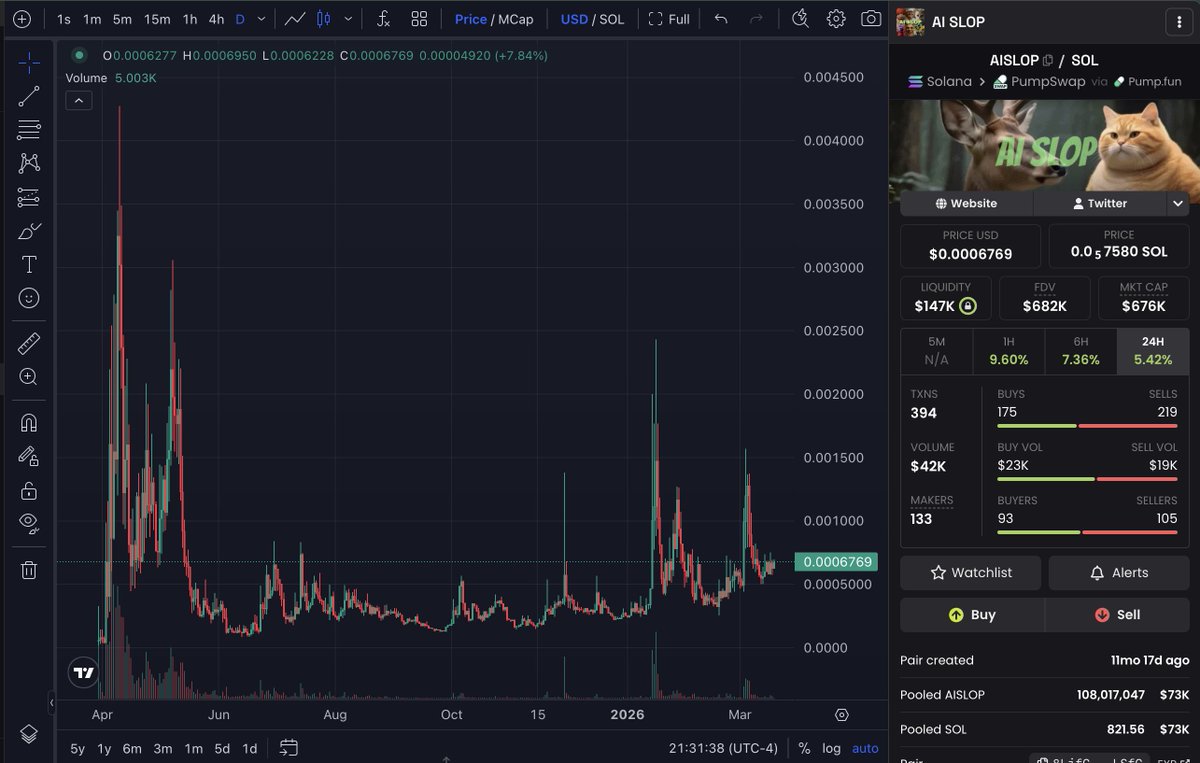Open the emoji and icons tool
The width and height of the screenshot is (1200, 763).
tap(29, 298)
